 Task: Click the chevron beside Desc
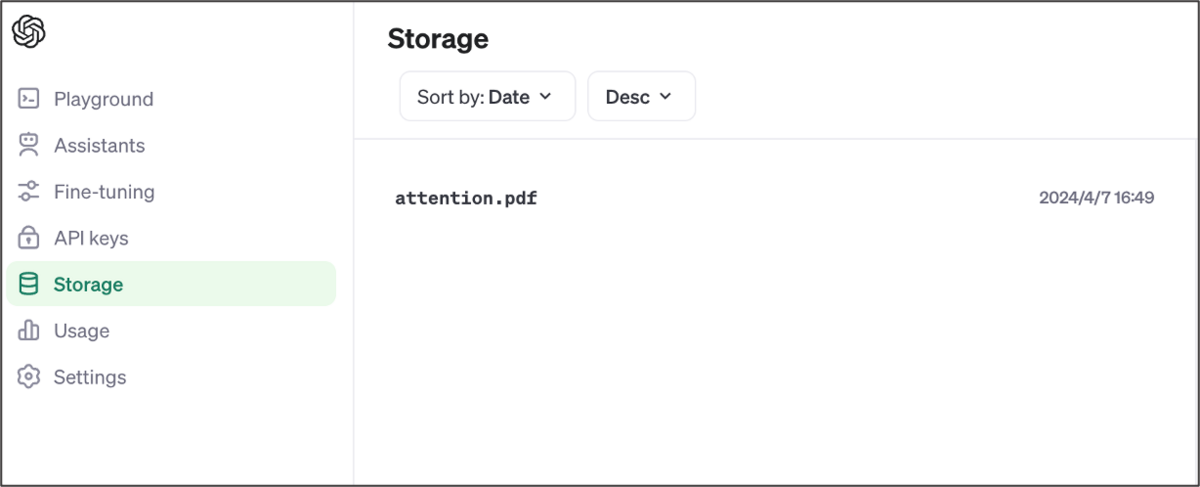click(665, 96)
